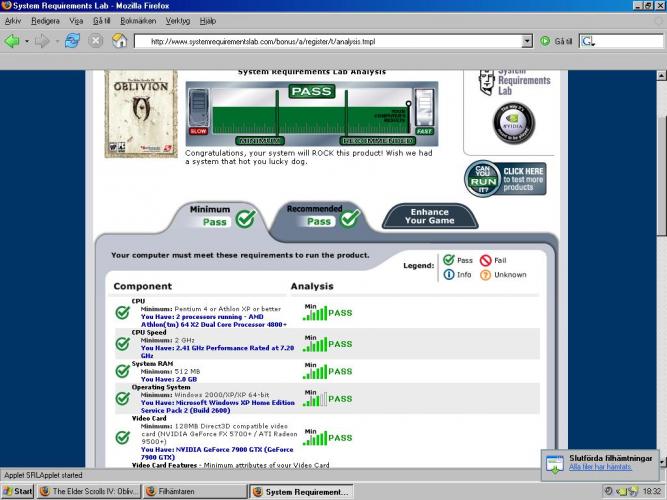Open the Bokmärken menu
This screenshot has height=500, width=667.
click(x=136, y=20)
